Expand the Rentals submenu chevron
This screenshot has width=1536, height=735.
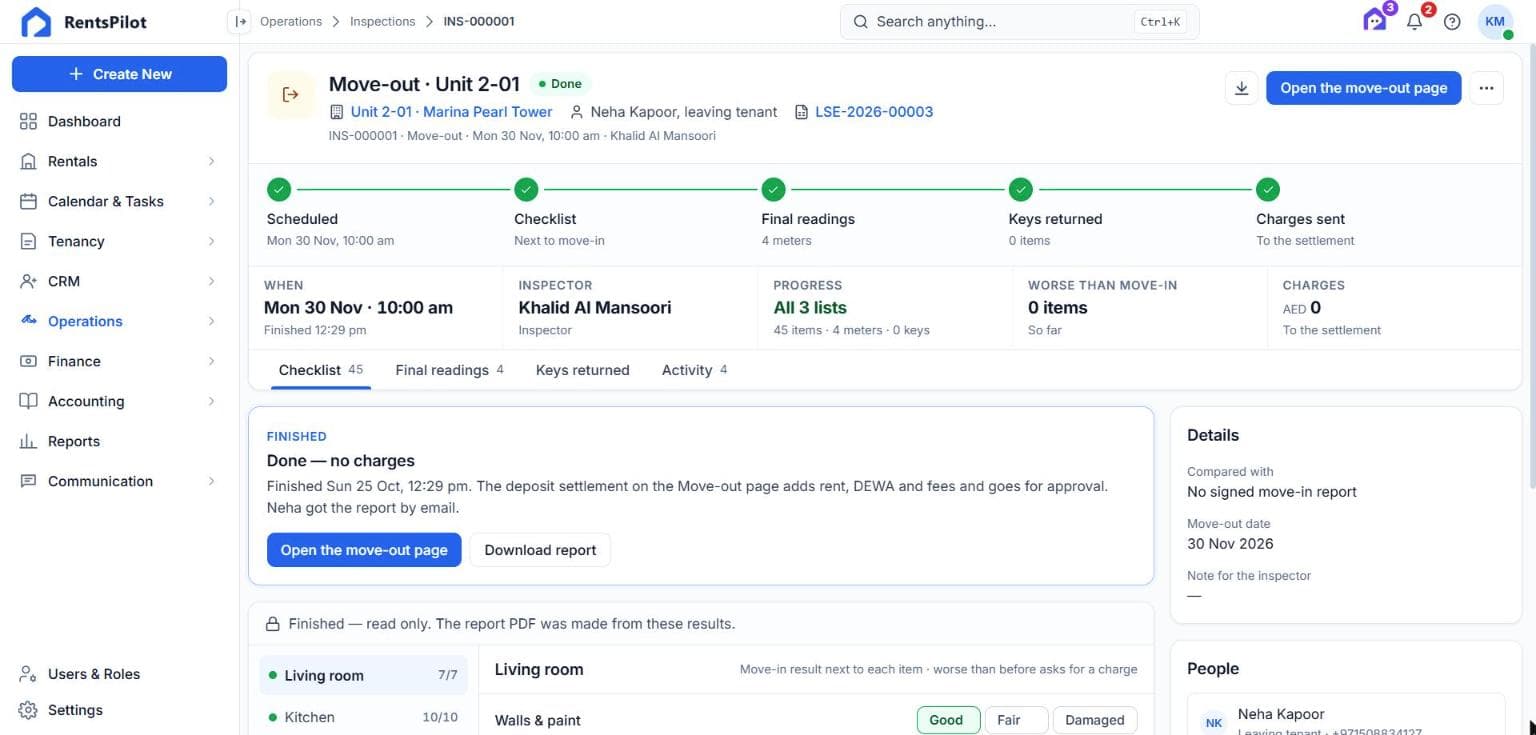coord(211,161)
